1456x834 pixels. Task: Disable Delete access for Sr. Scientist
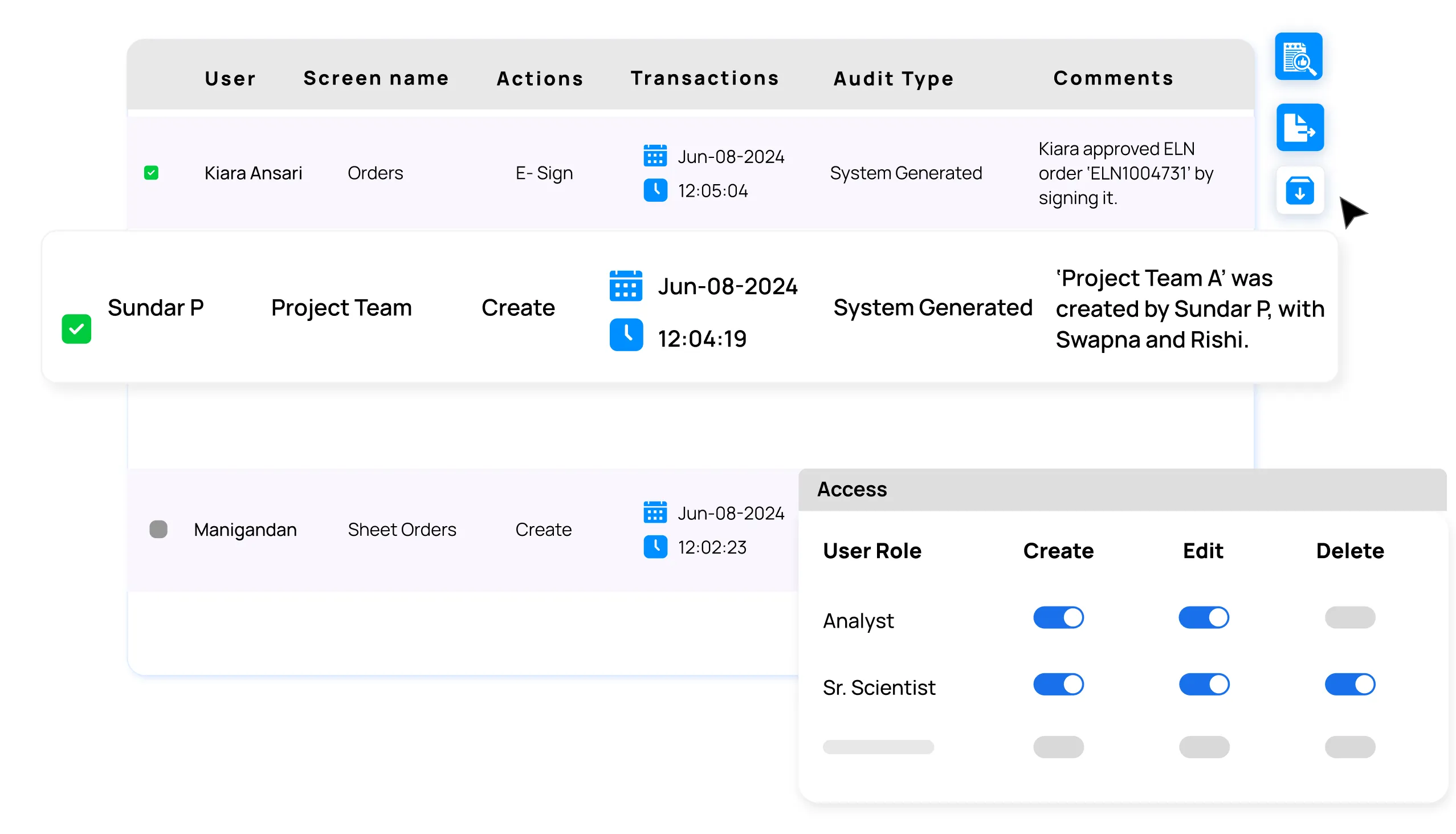coord(1349,685)
